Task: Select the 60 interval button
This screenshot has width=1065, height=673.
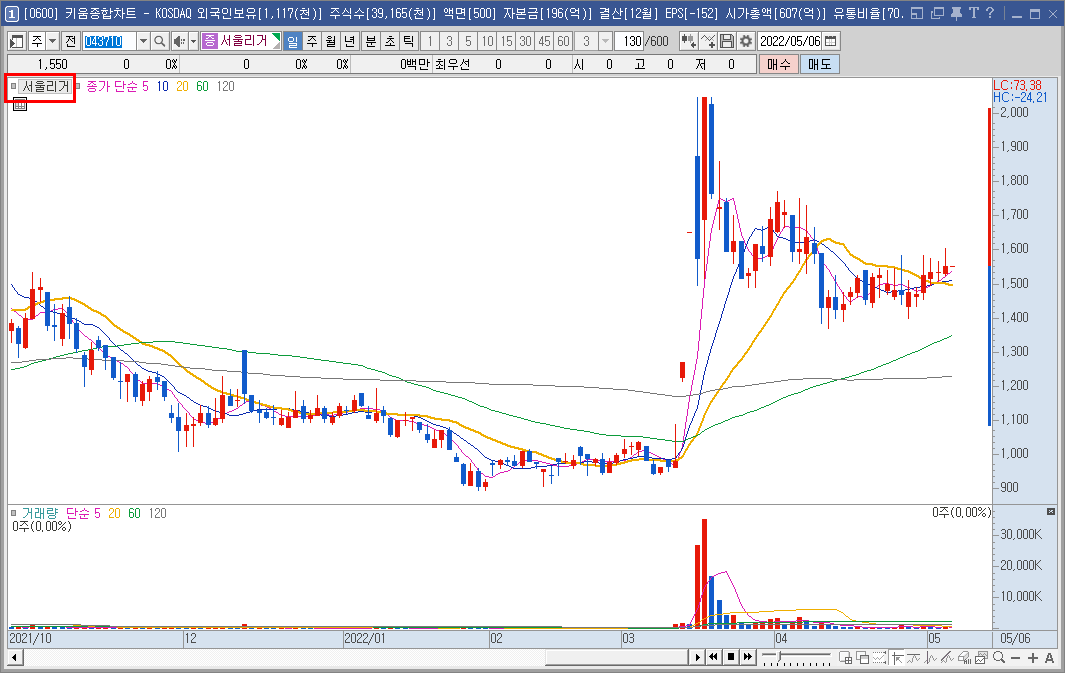Action: (x=563, y=41)
